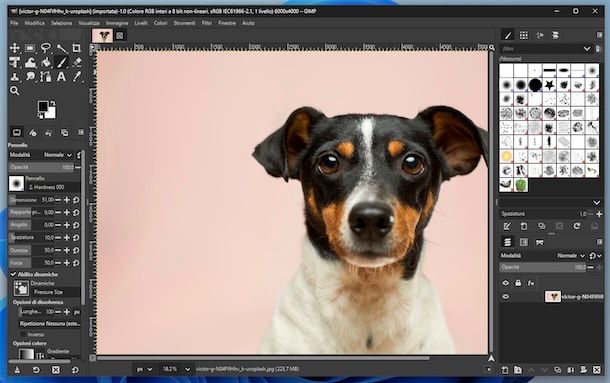Select the Warp Transform tool

click(x=30, y=62)
